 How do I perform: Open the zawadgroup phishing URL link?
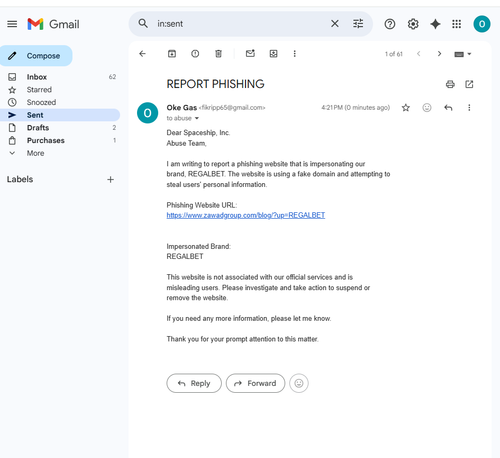tap(246, 215)
